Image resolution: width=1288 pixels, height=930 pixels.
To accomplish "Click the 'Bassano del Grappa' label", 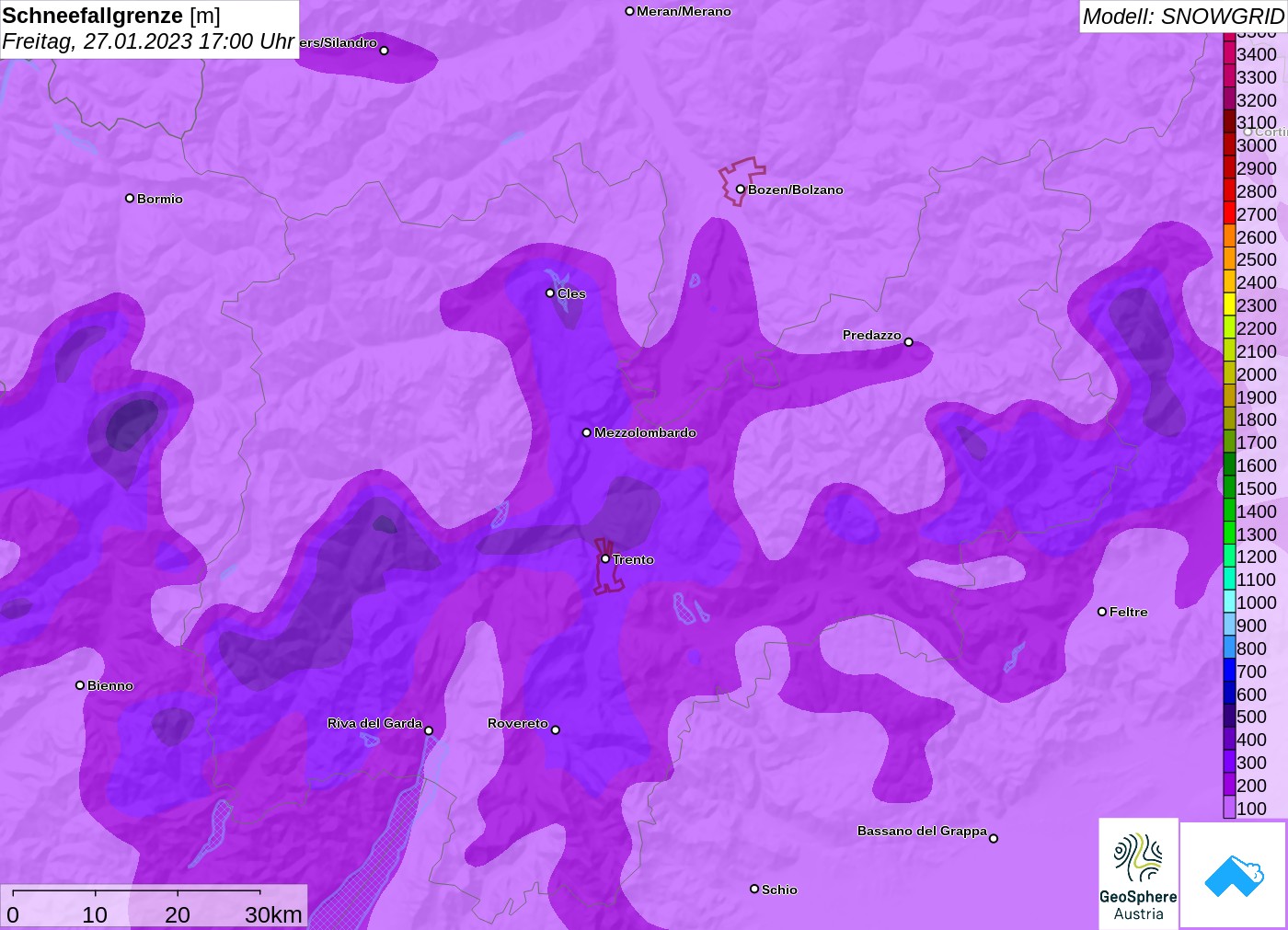I will 922,831.
